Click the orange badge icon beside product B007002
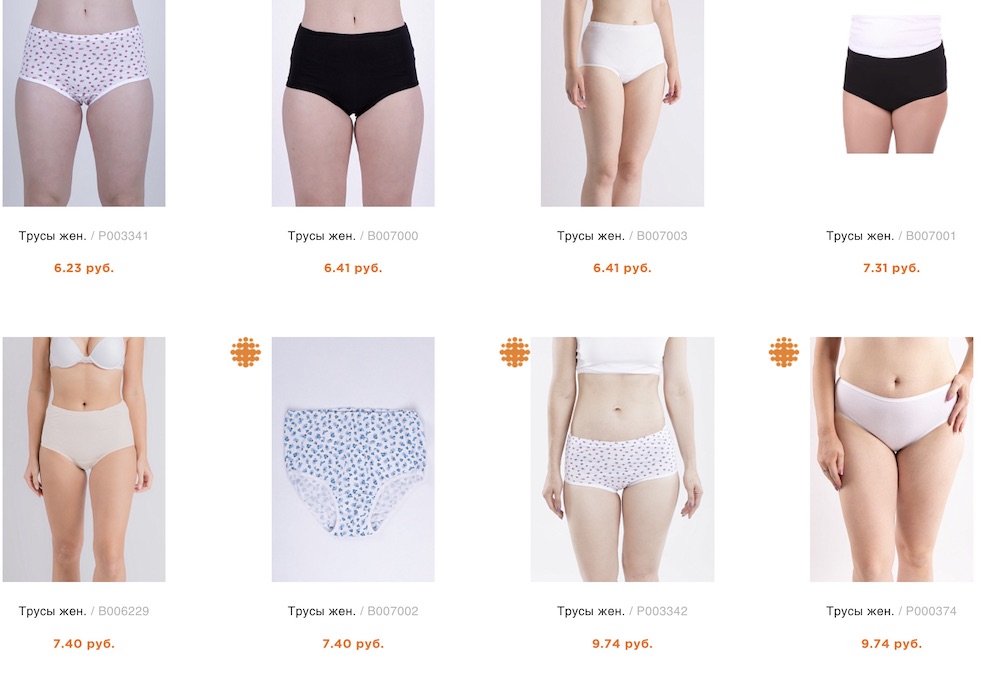Screen dimensions: 1000x677 (x=246, y=352)
